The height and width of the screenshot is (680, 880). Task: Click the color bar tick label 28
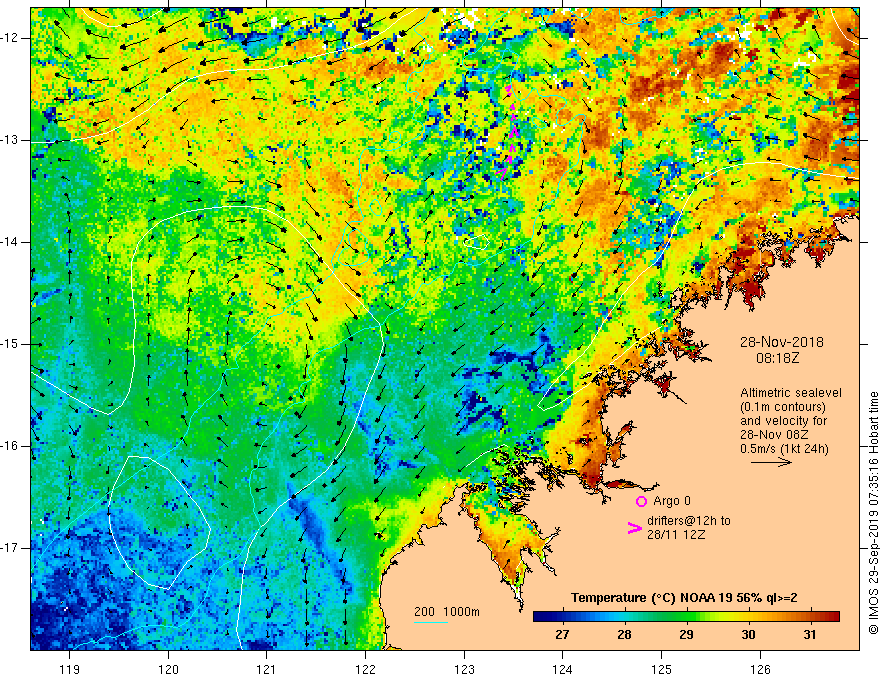[x=624, y=635]
